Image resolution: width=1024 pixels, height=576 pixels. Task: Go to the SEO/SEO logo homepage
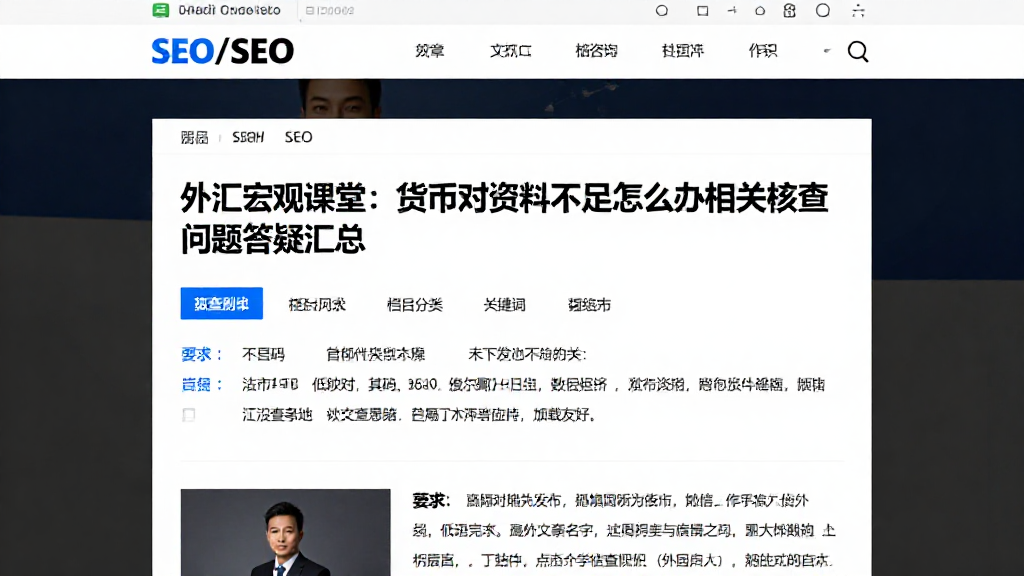223,51
